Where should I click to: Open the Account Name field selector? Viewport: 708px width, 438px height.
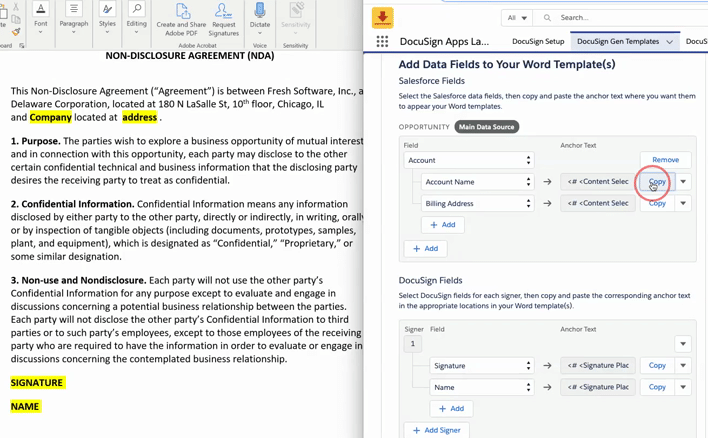click(479, 182)
